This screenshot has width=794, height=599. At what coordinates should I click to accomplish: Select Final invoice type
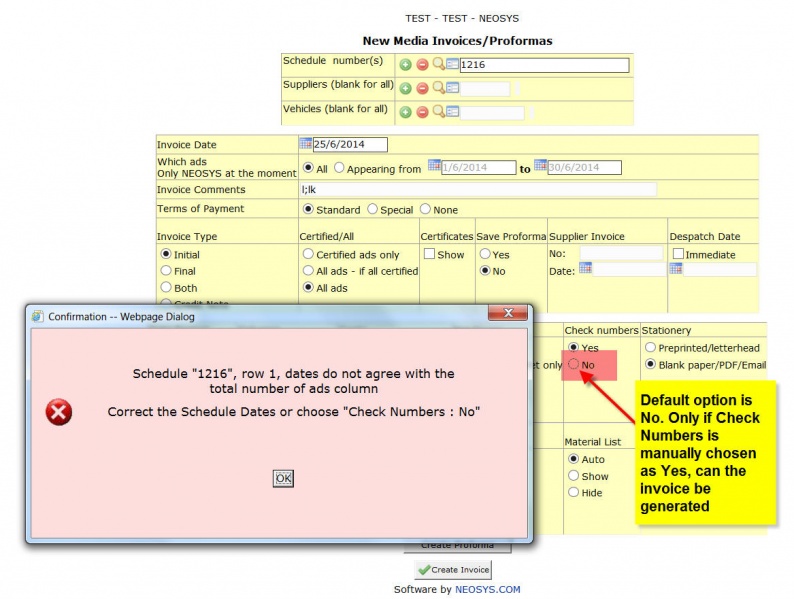point(166,270)
